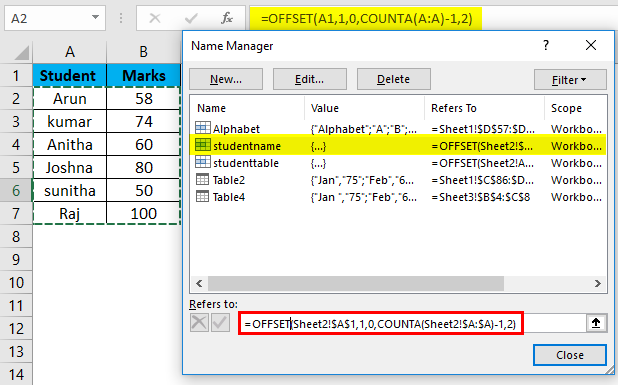Click cell containing Anitha
618x385 pixels.
click(x=70, y=145)
